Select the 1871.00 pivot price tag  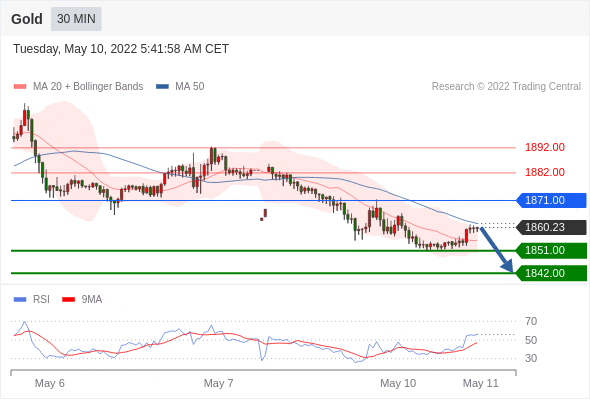(551, 200)
